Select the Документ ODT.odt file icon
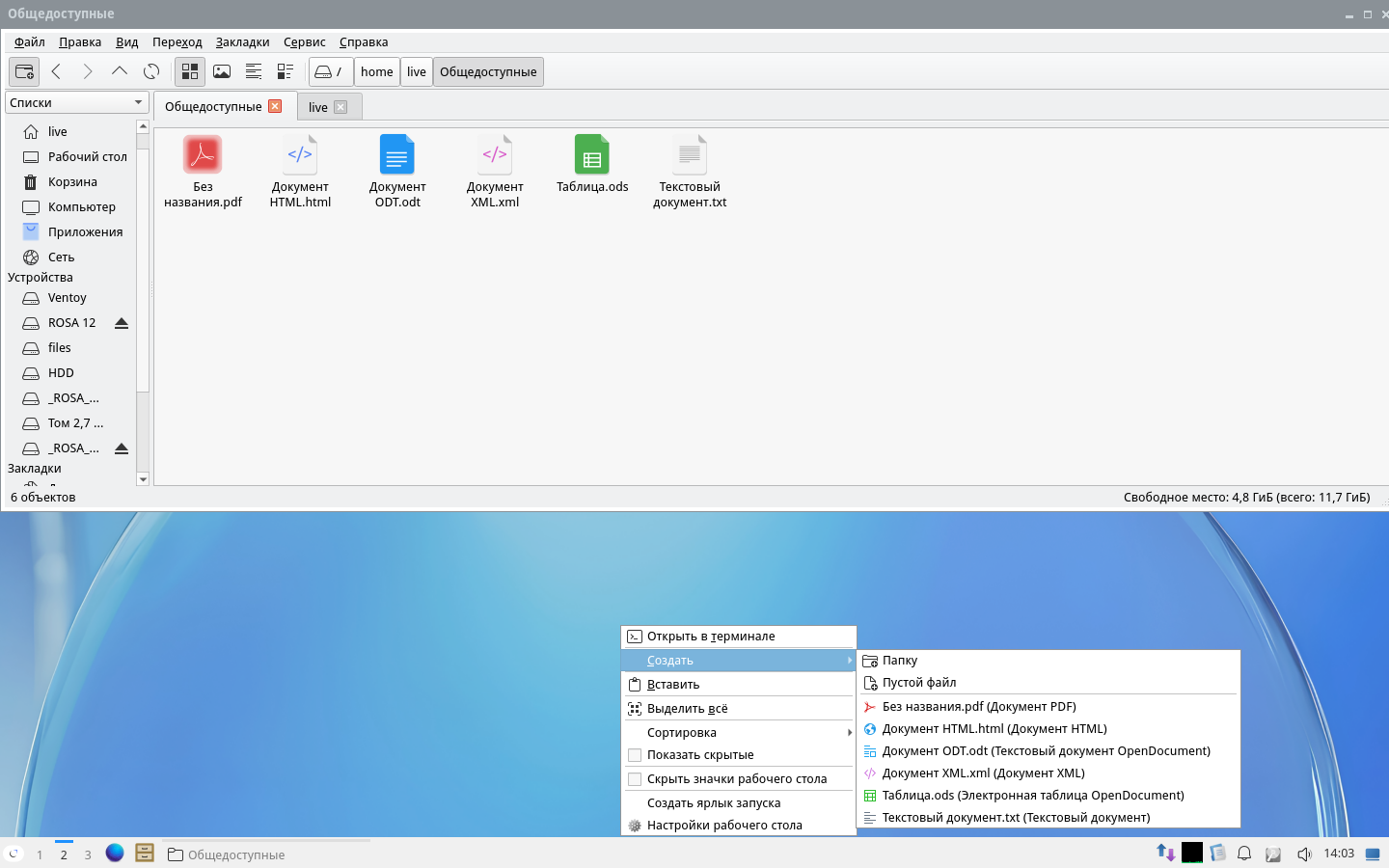The image size is (1389, 868). tap(397, 154)
